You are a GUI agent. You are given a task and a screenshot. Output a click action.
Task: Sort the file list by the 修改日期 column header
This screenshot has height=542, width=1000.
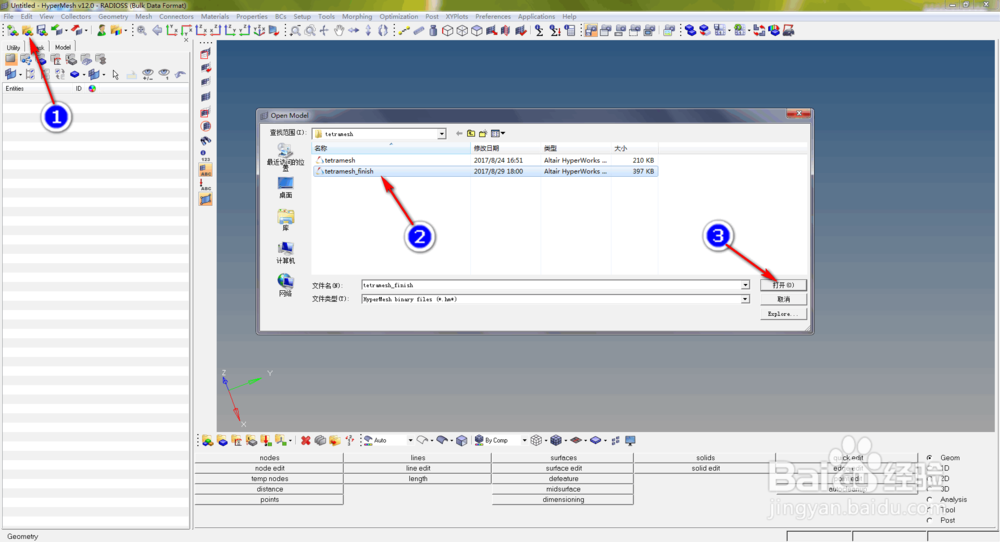pyautogui.click(x=506, y=148)
